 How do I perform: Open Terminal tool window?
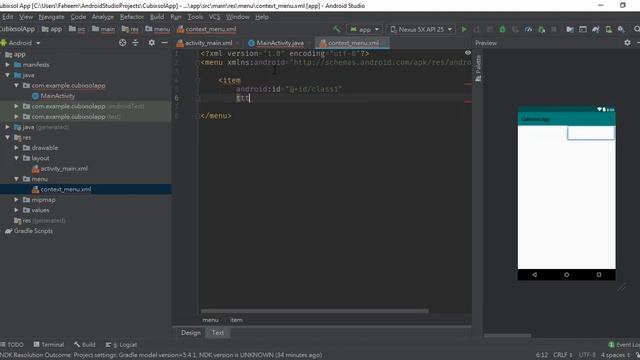pos(49,344)
